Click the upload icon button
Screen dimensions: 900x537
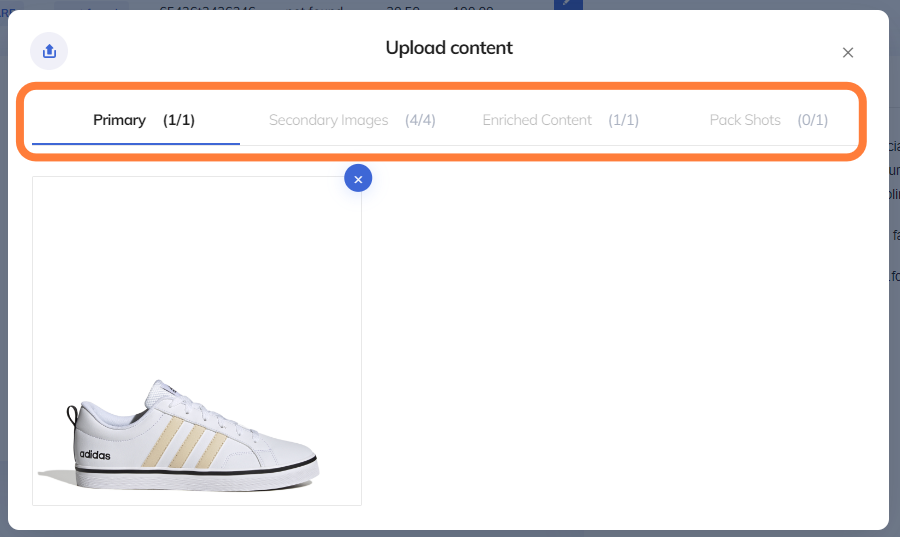(49, 51)
